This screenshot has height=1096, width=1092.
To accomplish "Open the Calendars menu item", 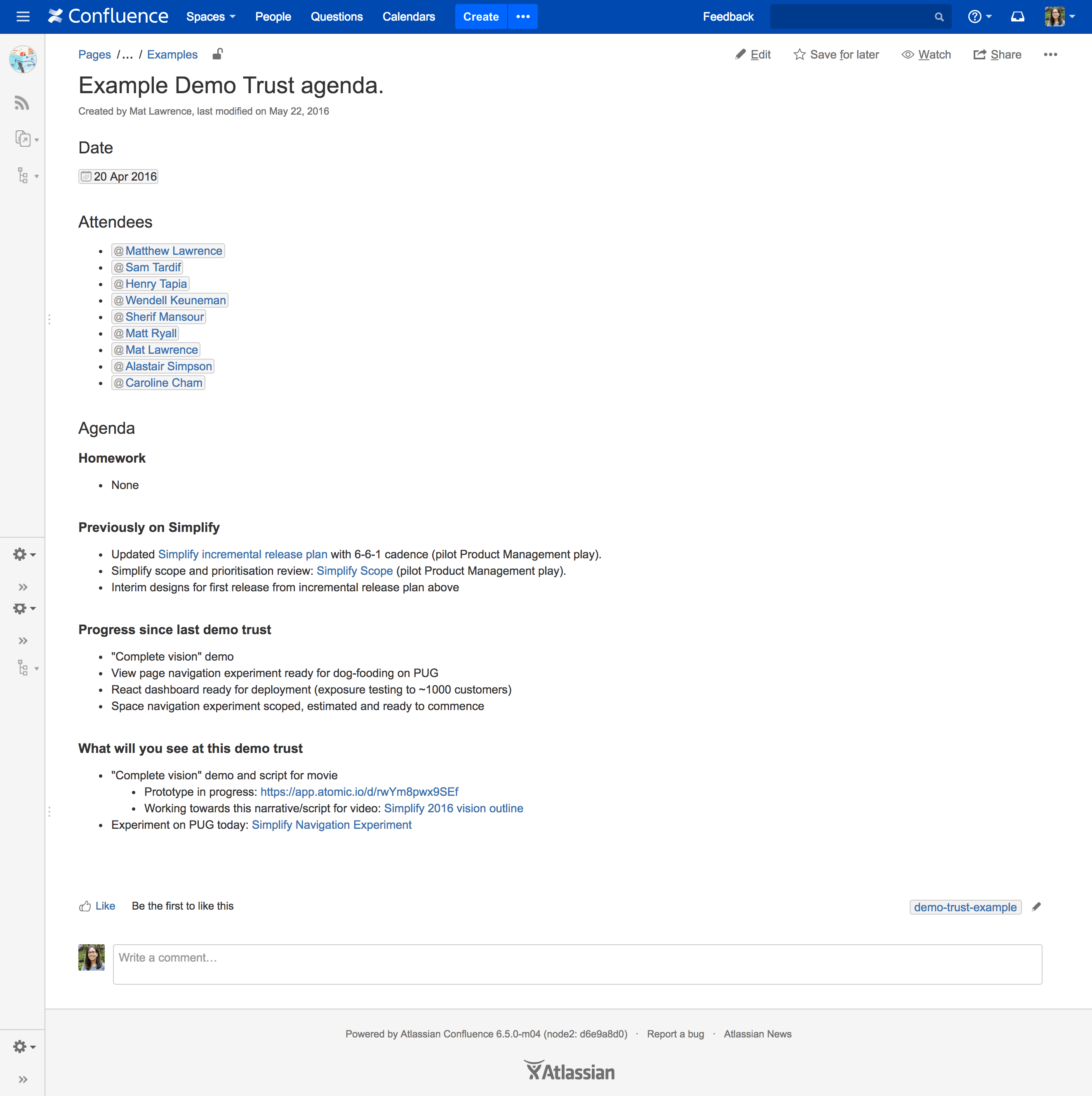I will click(x=408, y=16).
